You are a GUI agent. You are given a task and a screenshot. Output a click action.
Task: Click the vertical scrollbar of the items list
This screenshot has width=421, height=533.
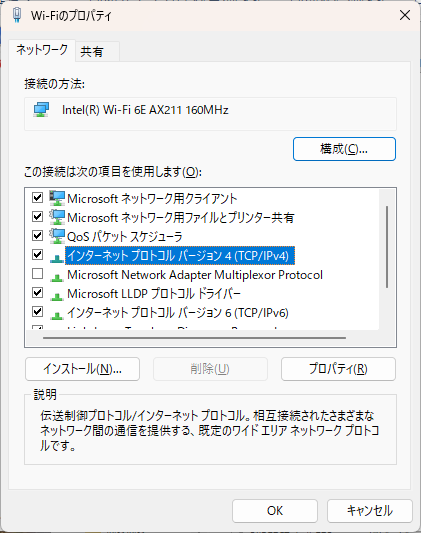coord(387,247)
